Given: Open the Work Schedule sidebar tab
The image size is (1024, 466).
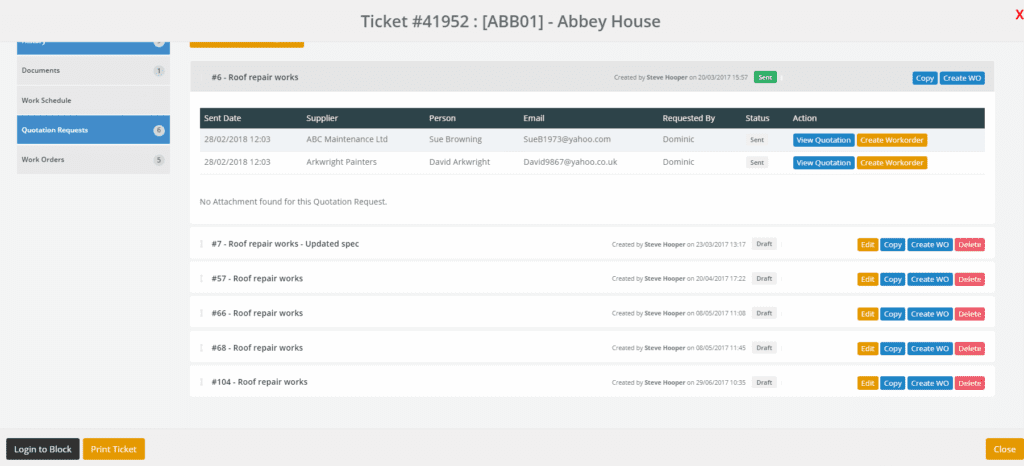Looking at the screenshot, I should [46, 101].
